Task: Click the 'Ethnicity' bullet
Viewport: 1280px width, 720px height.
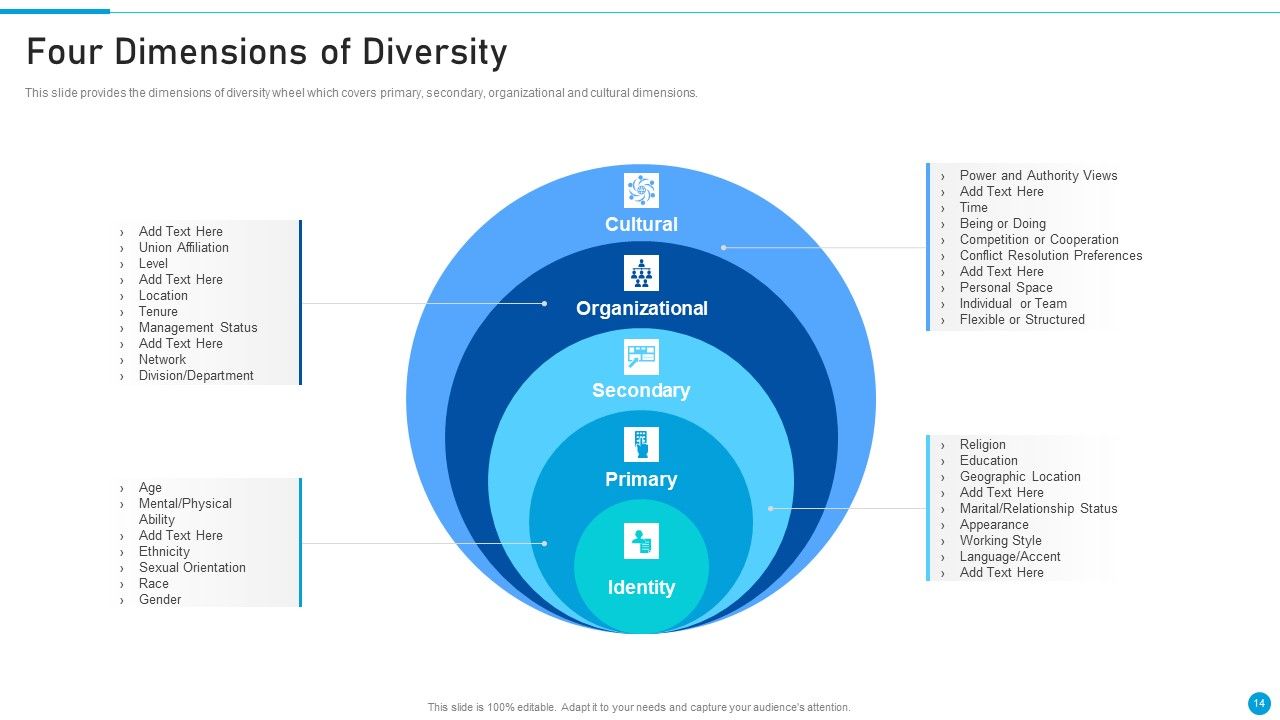Action: [x=164, y=552]
